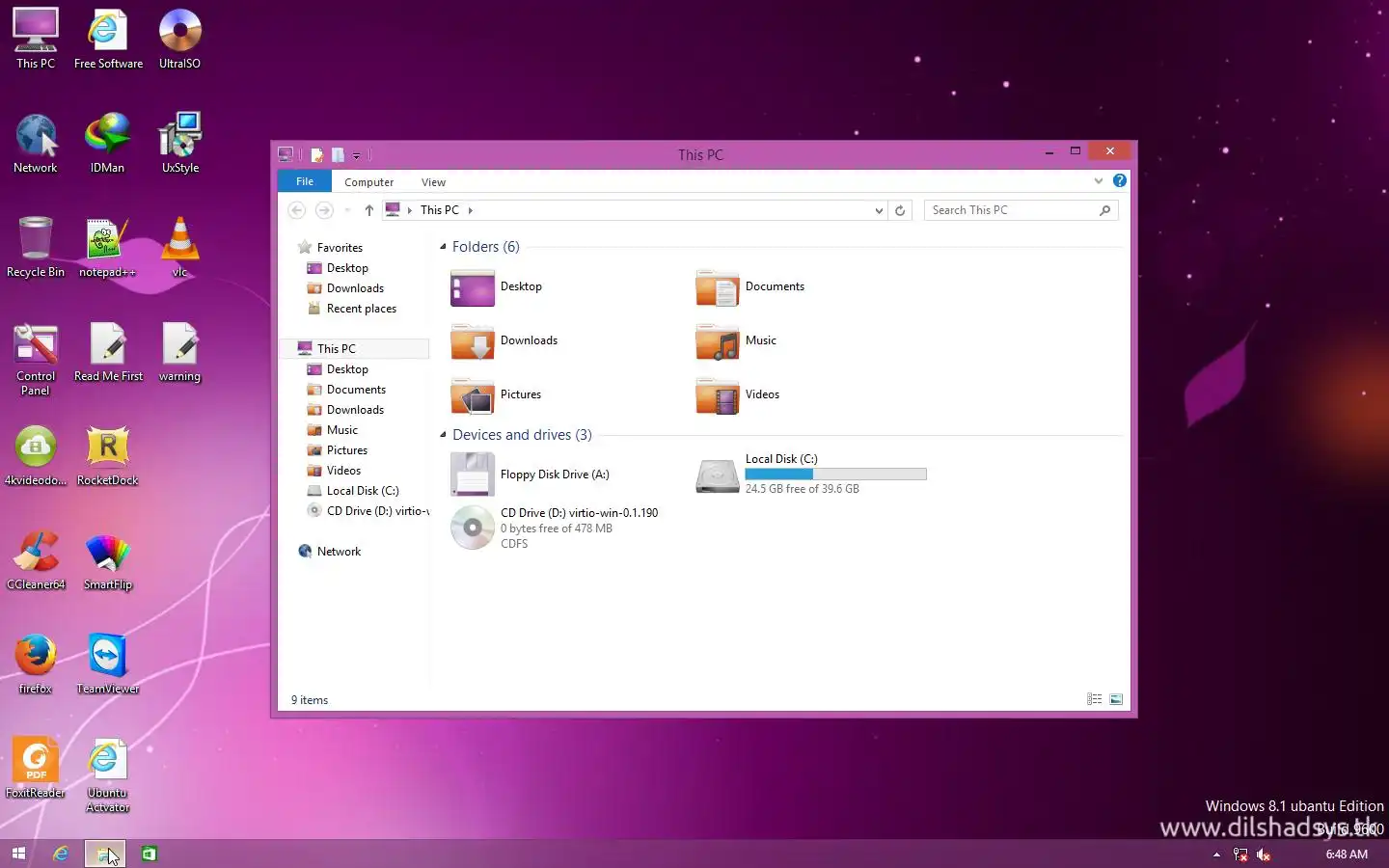
Task: Click the Forward navigation arrow
Action: pos(324,210)
